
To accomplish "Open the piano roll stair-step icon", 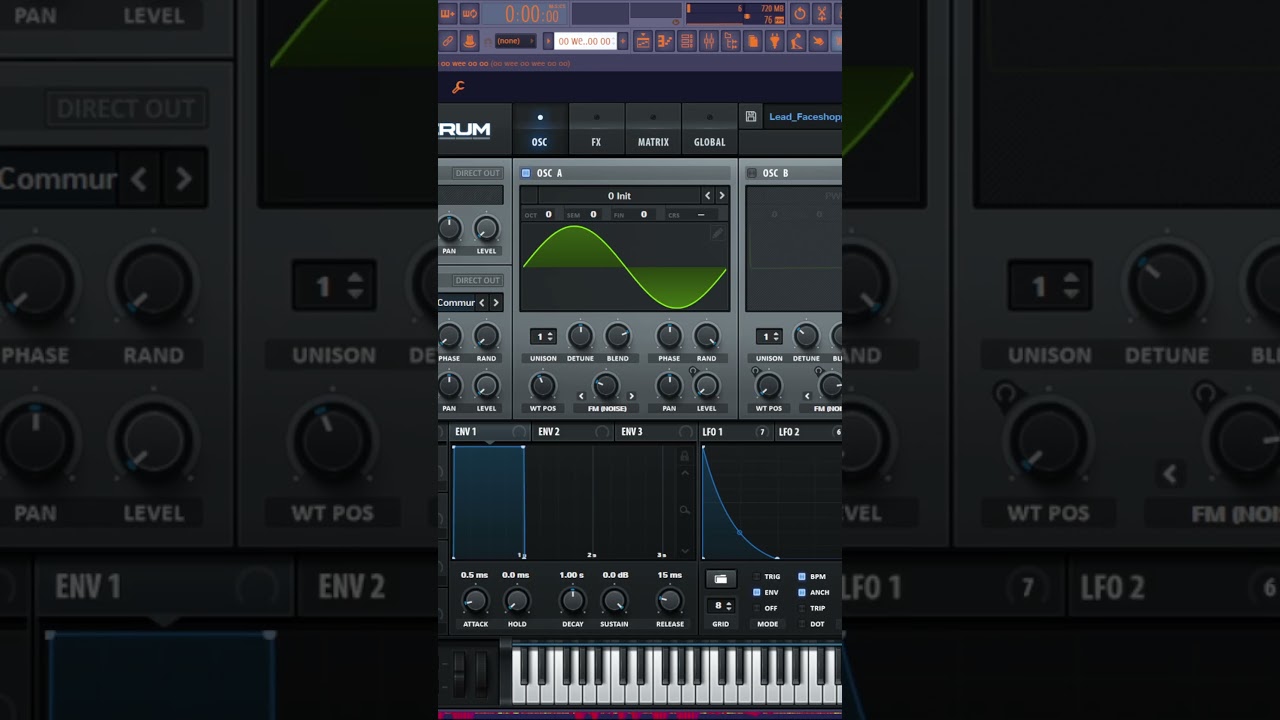I will pyautogui.click(x=665, y=41).
